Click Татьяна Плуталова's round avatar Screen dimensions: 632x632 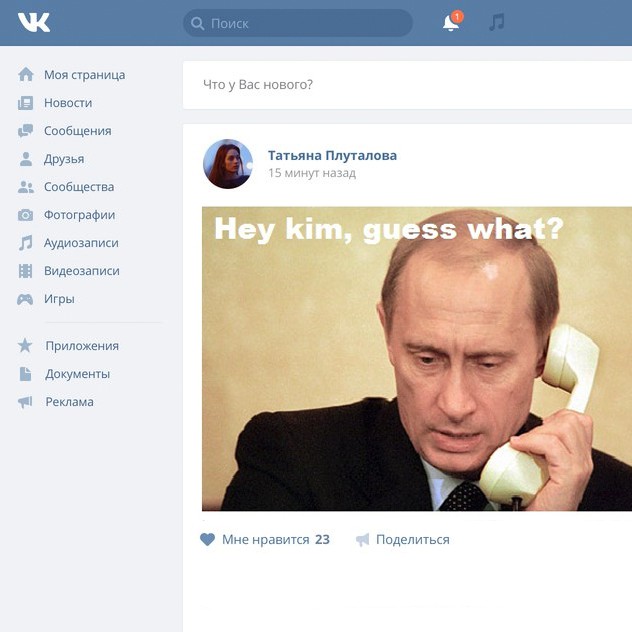pos(228,164)
